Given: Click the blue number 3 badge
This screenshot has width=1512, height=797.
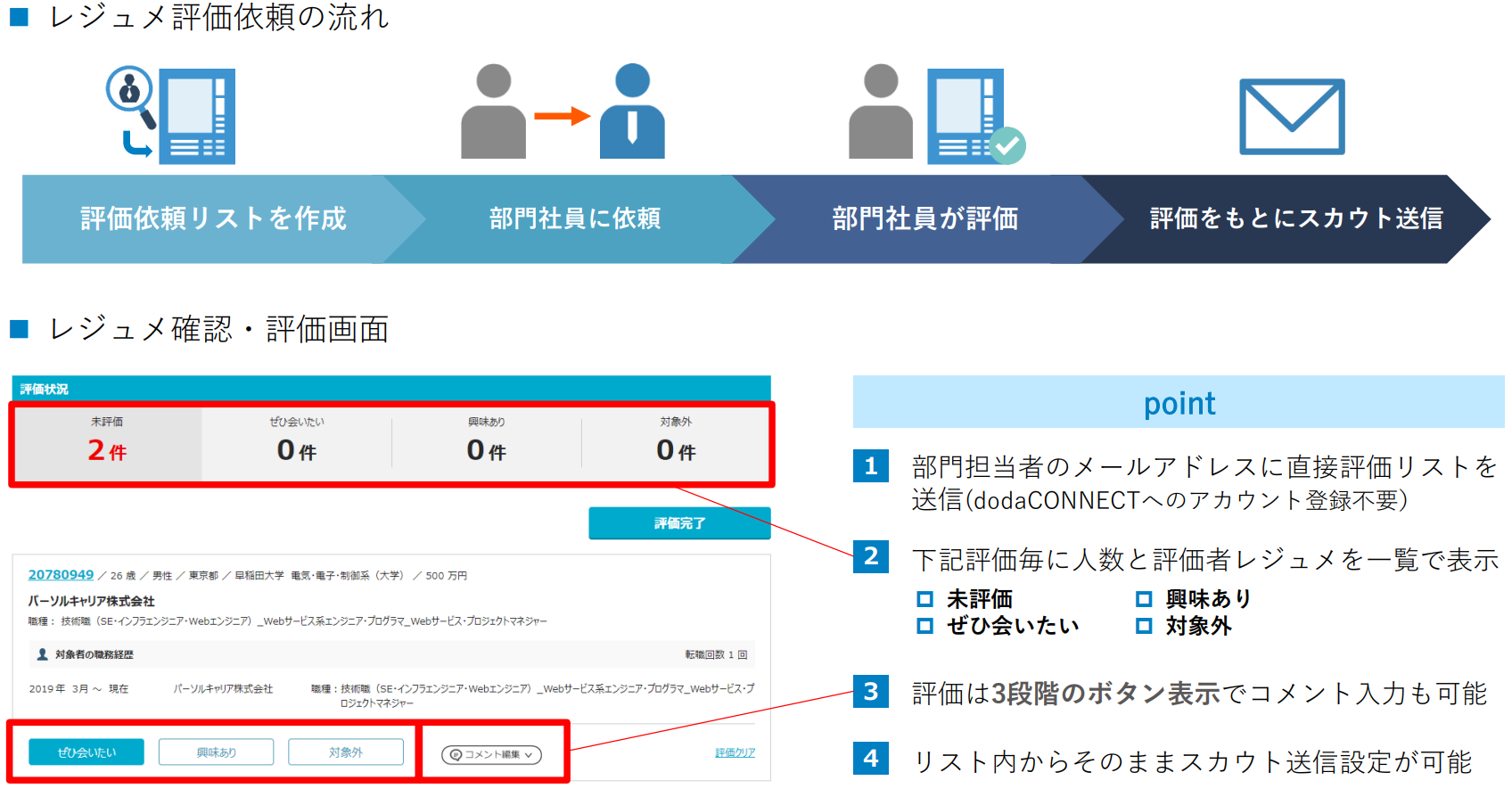Looking at the screenshot, I should tap(871, 692).
